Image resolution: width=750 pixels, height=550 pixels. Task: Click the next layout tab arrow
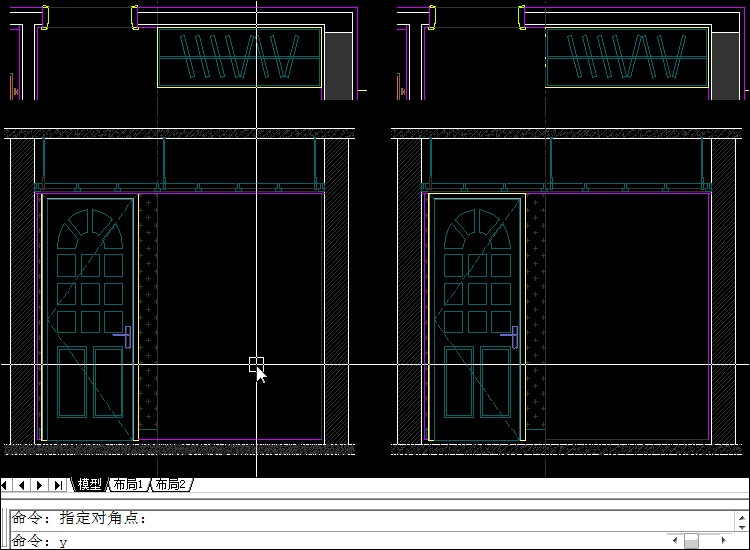pyautogui.click(x=40, y=485)
